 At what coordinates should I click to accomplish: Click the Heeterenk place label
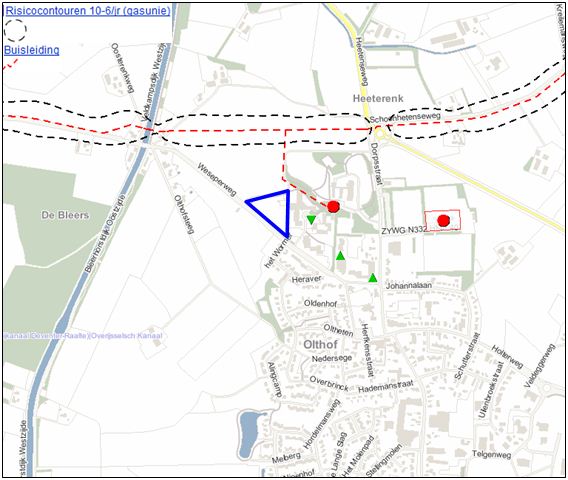point(378,99)
